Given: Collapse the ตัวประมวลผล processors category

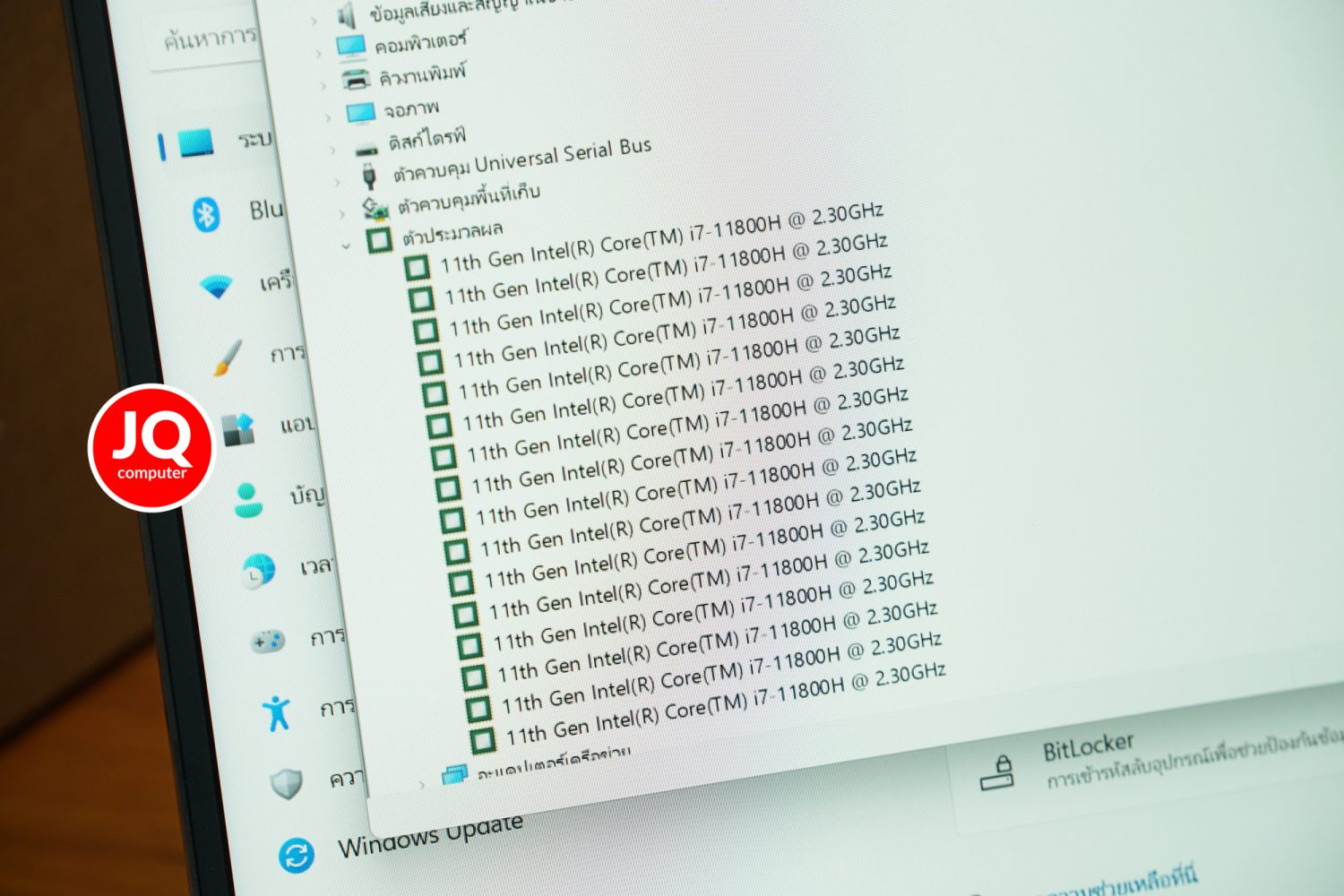Looking at the screenshot, I should 346,246.
